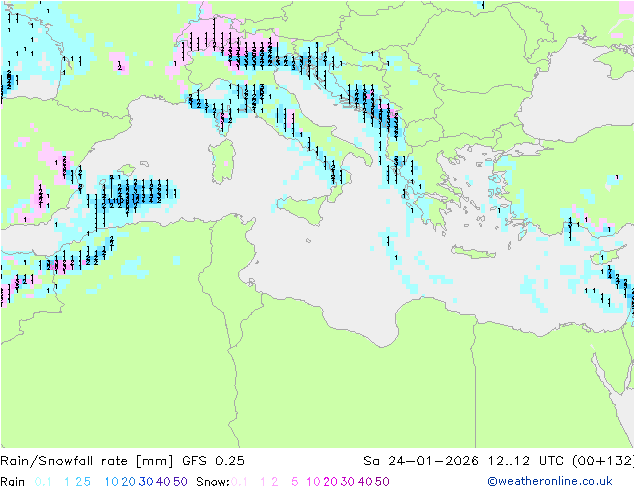This screenshot has width=634, height=490.
Task: Pick the Snow legend 20 value
Action: pyautogui.click(x=330, y=482)
